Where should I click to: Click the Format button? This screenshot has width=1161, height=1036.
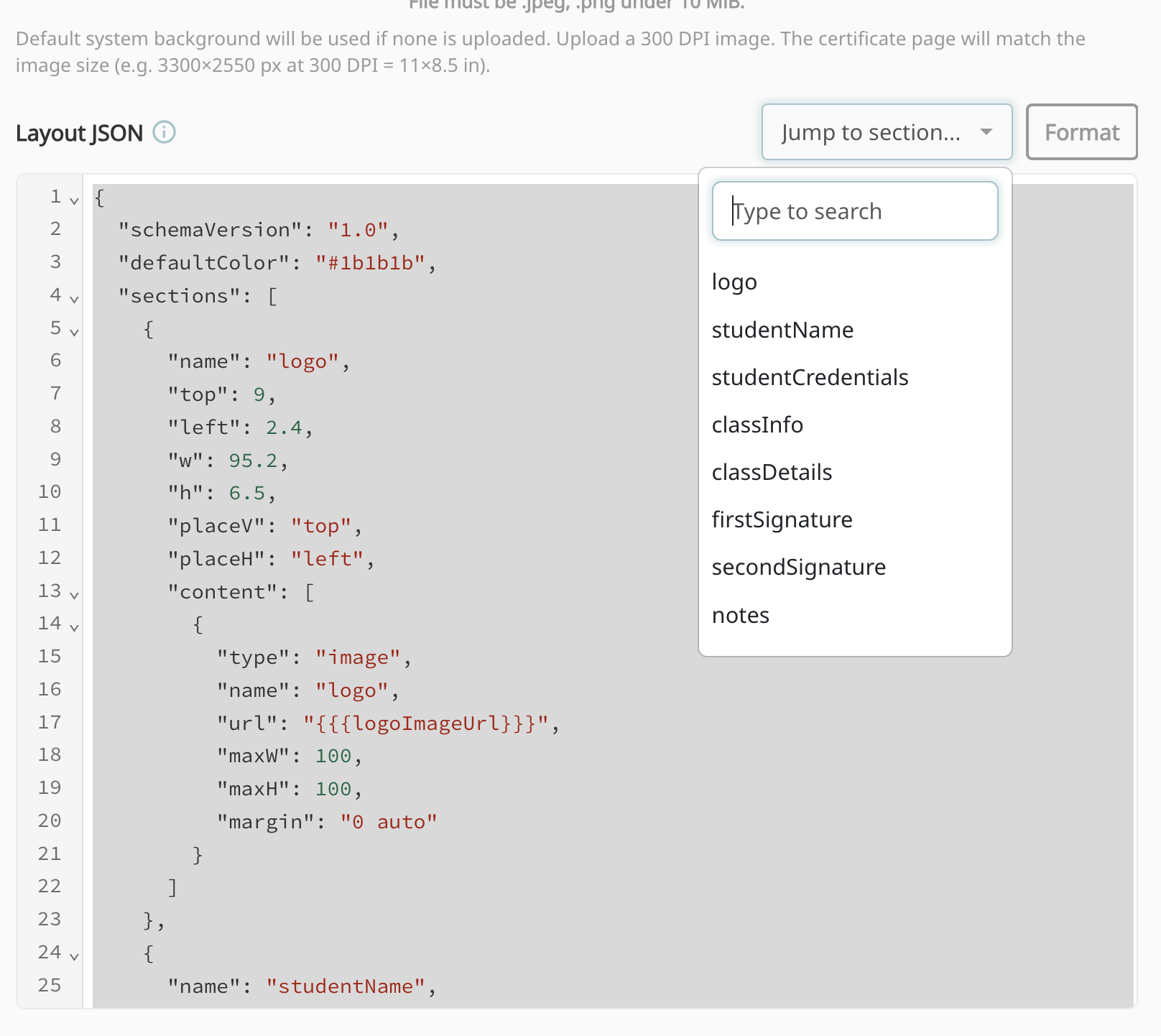pyautogui.click(x=1081, y=132)
